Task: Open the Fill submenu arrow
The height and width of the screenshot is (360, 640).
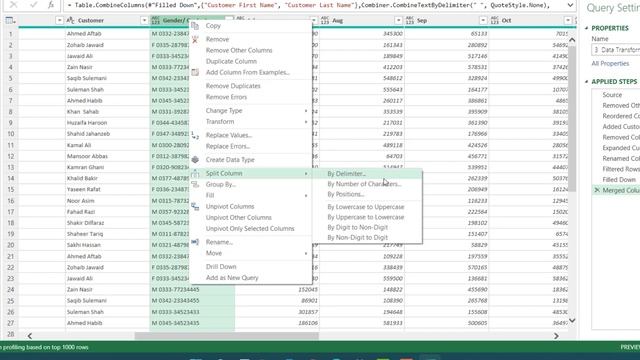Action: tap(306, 196)
